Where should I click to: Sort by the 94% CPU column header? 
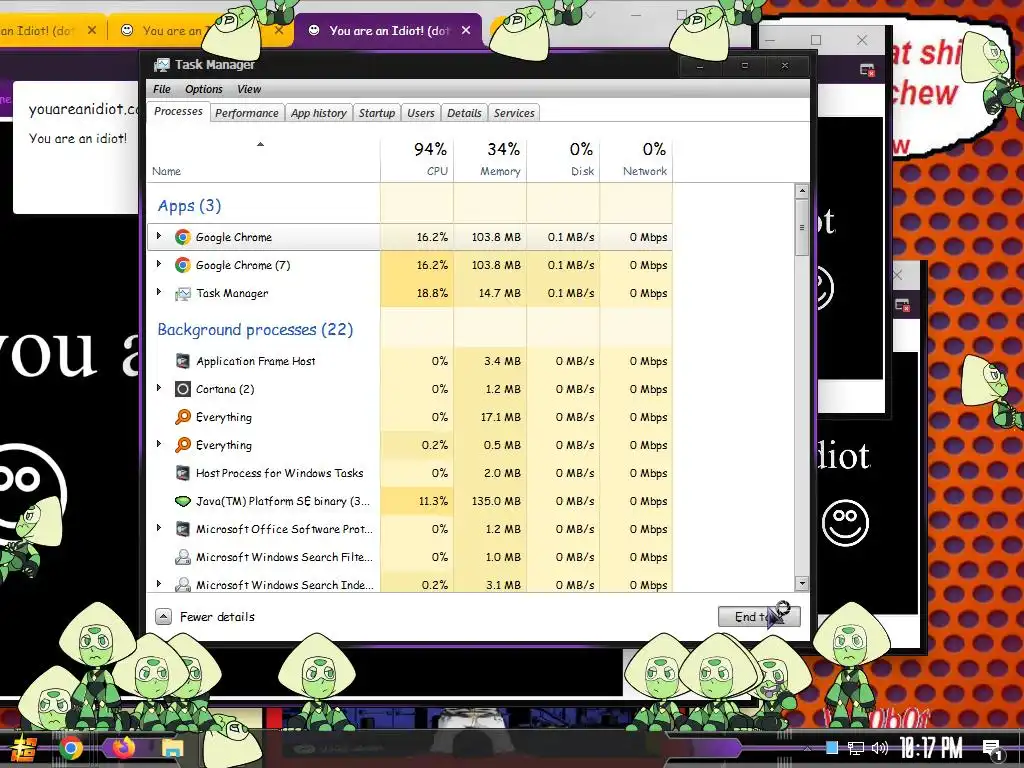pyautogui.click(x=417, y=159)
